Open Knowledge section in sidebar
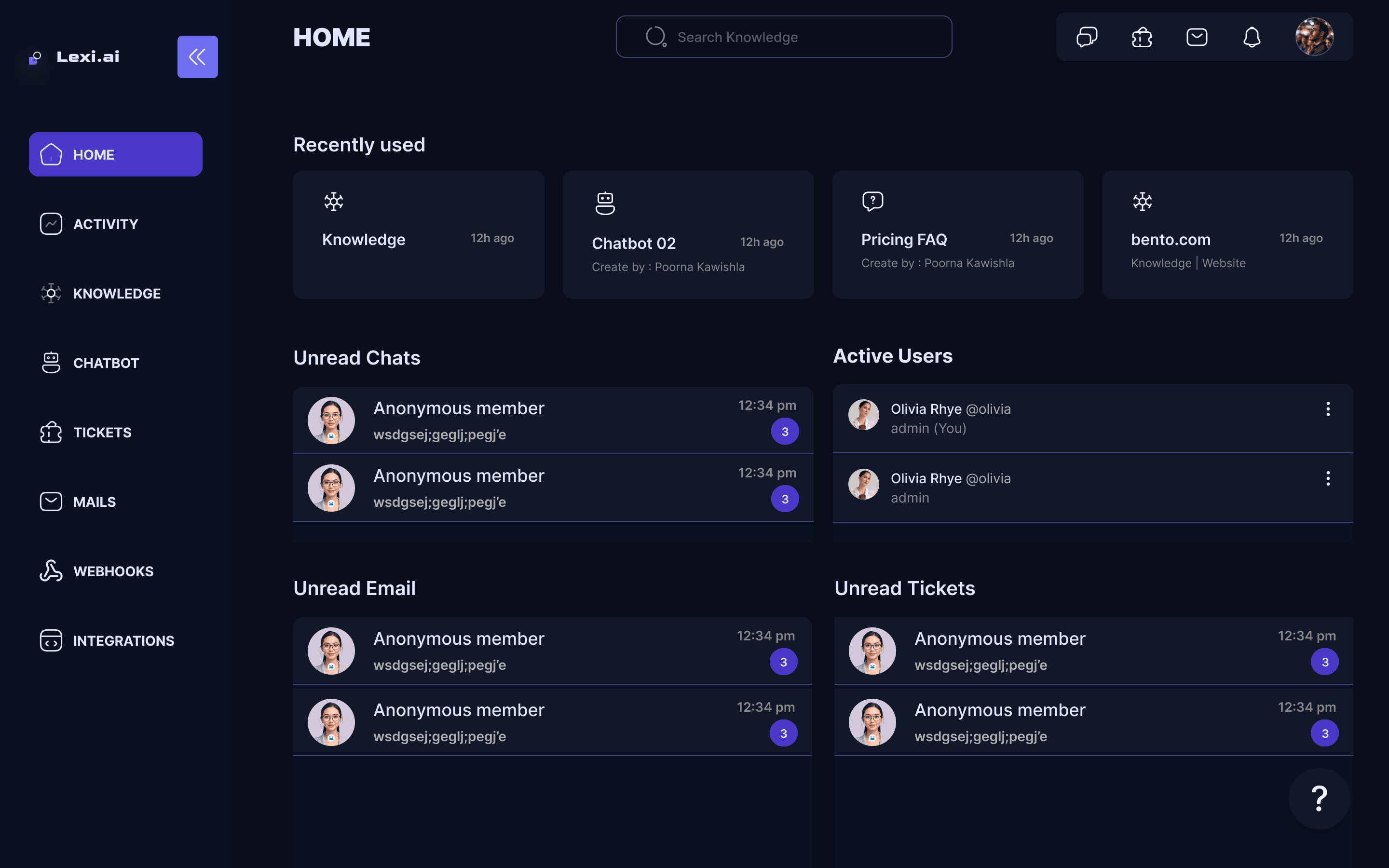The height and width of the screenshot is (868, 1389). (117, 293)
